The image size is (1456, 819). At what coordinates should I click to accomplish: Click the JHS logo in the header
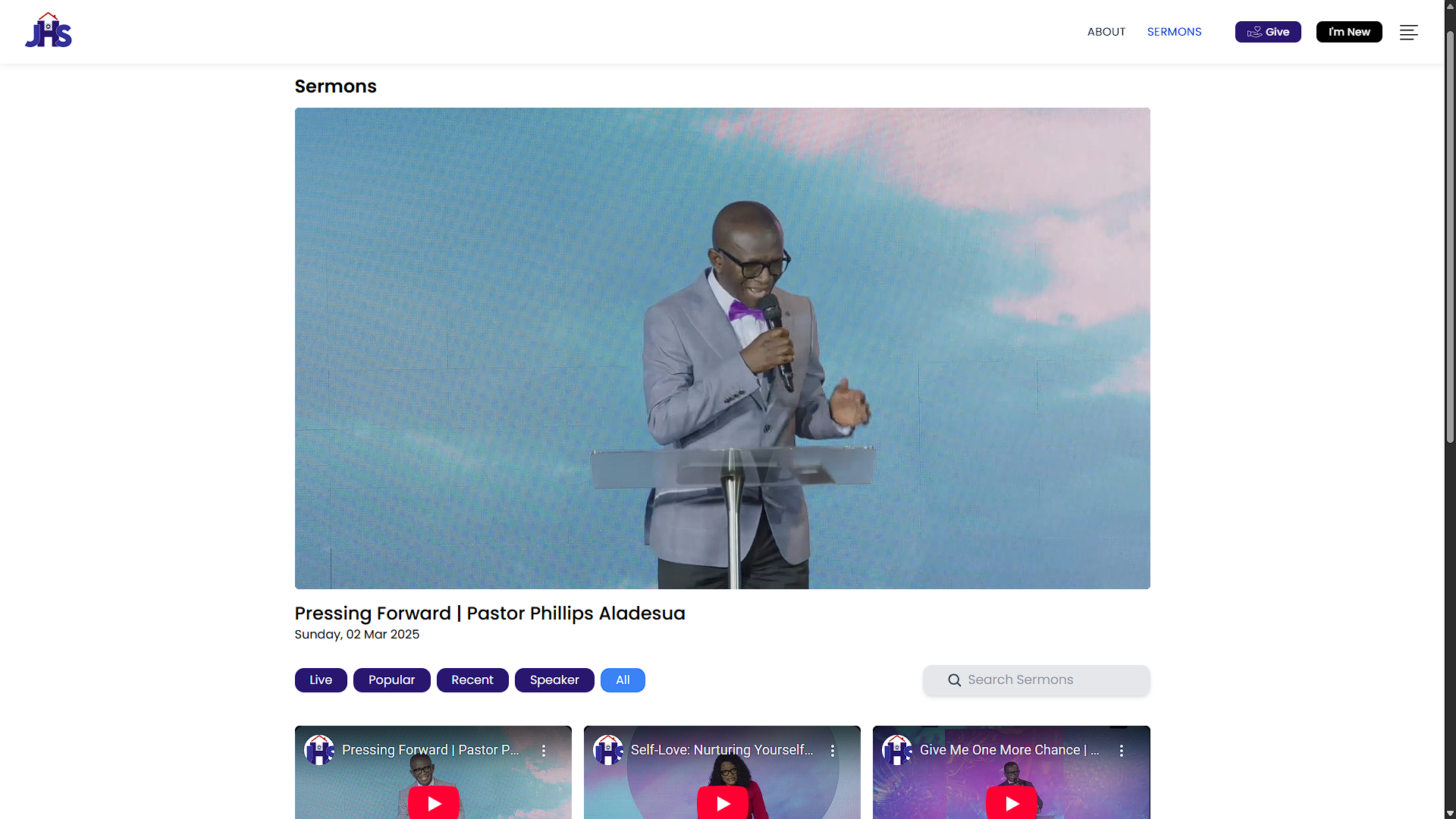point(49,31)
